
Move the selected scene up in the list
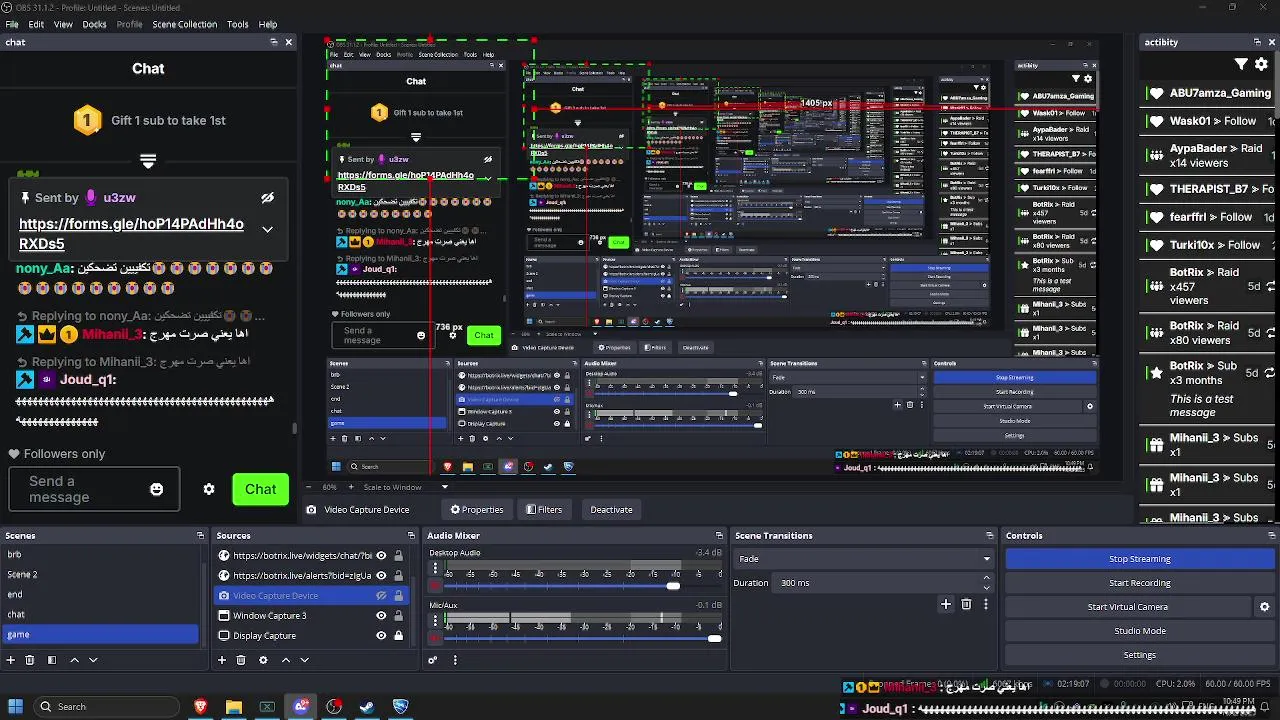click(x=74, y=660)
